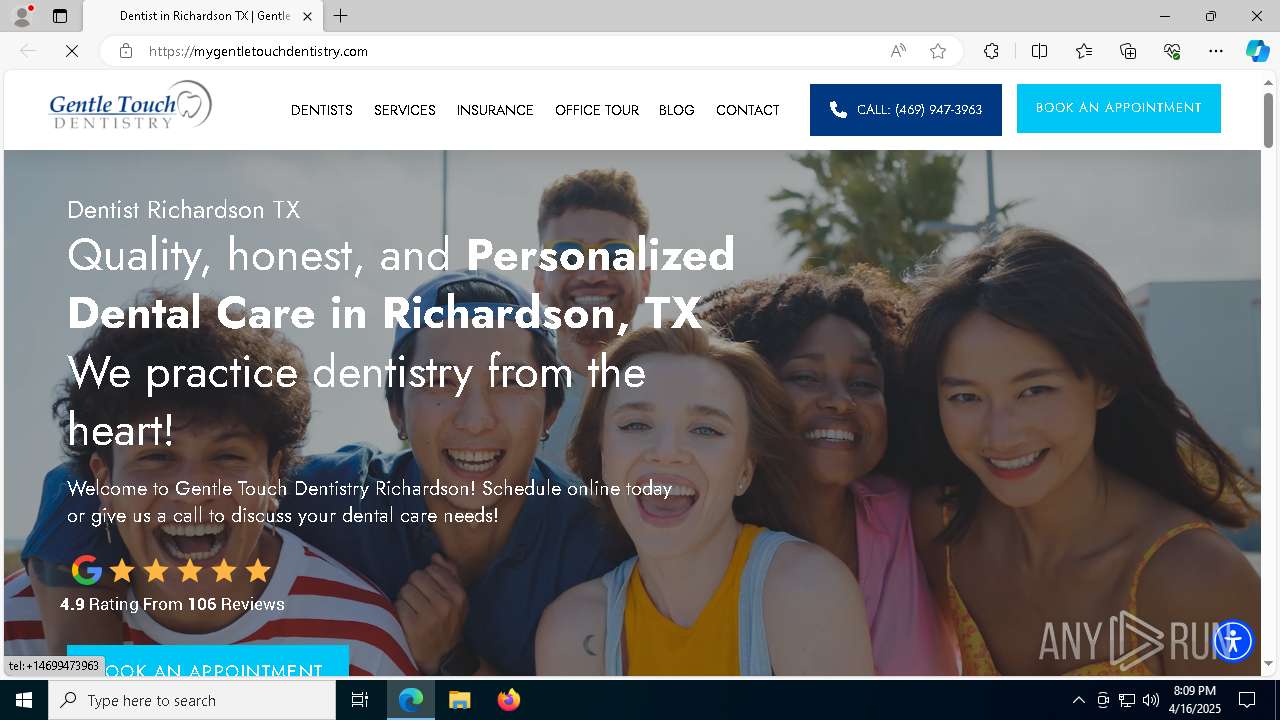Open the tab actions menu icon
Viewport: 1280px width, 720px height.
point(60,16)
